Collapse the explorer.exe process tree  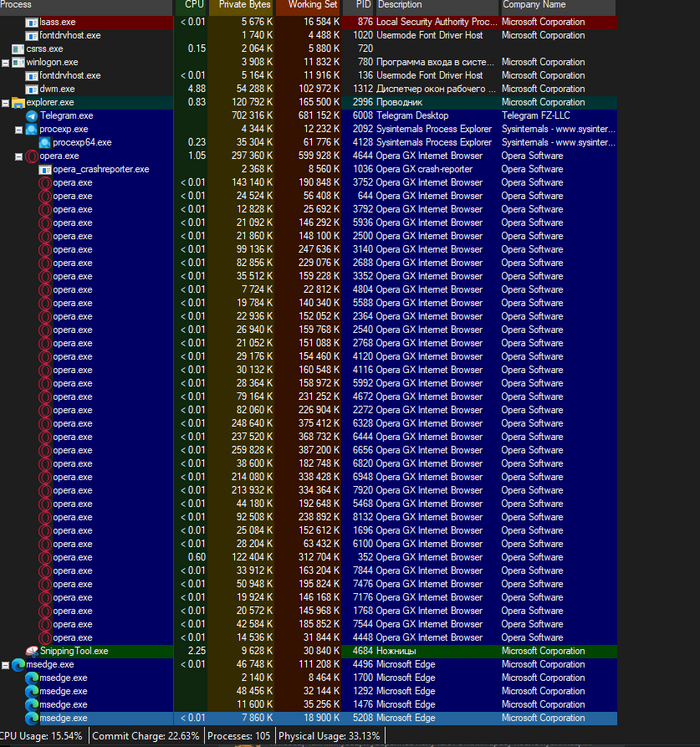tap(6, 102)
